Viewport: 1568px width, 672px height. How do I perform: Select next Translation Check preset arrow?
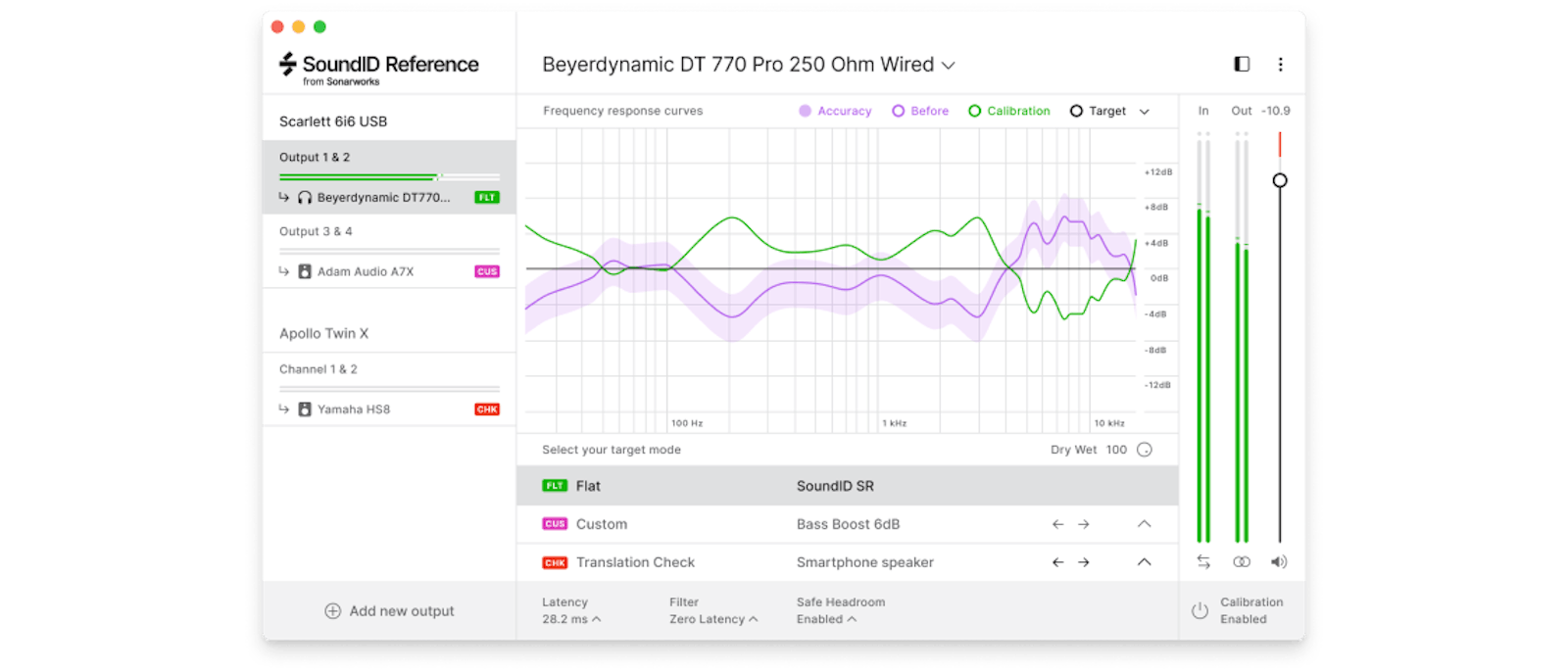pyautogui.click(x=1084, y=562)
